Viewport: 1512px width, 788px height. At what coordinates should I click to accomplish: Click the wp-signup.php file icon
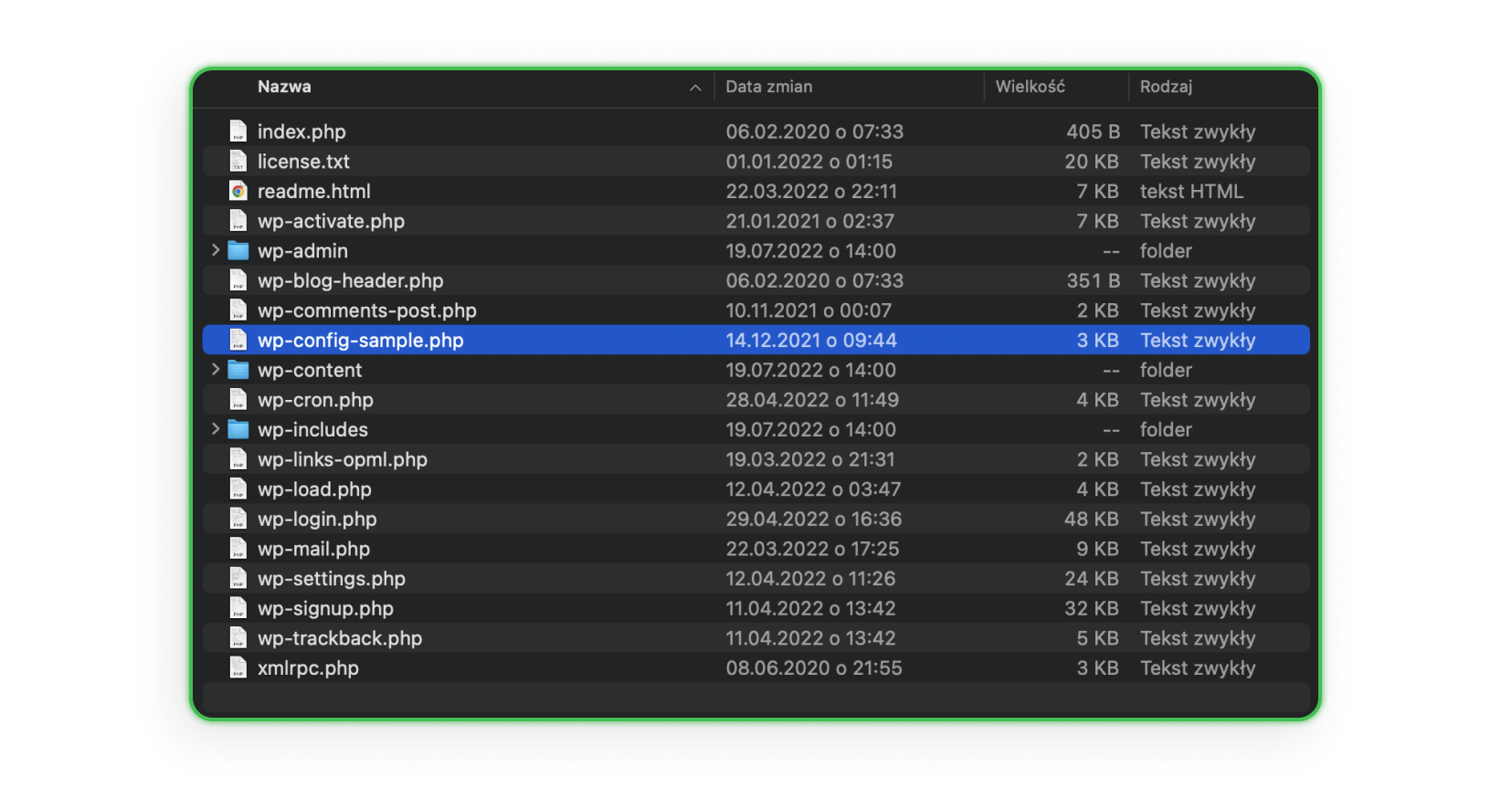click(x=238, y=608)
